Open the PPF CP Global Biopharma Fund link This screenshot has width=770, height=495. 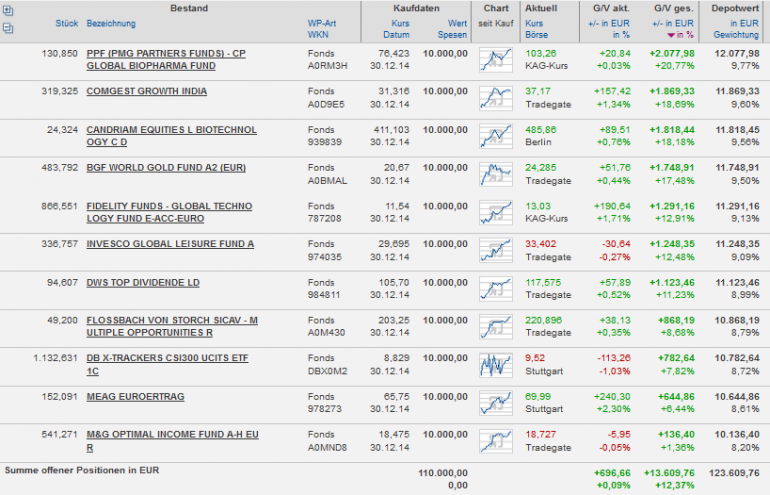tap(166, 59)
